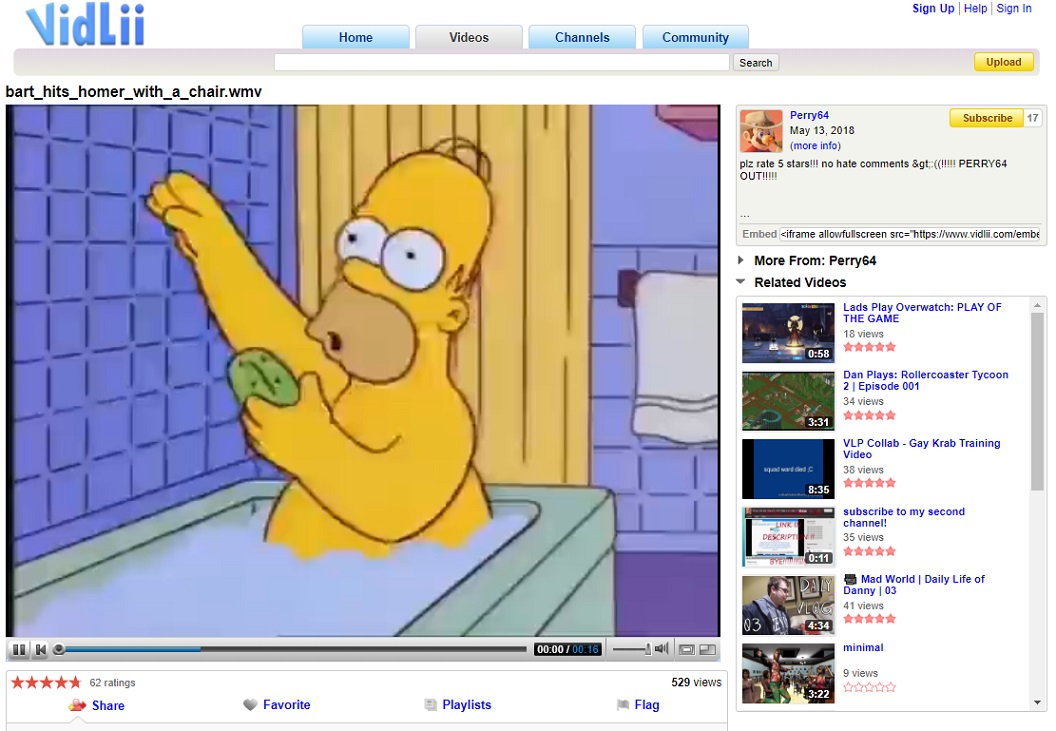Screen dimensions: 1056x731
Task: Click the 17 subscriber count
Action: (x=1032, y=118)
